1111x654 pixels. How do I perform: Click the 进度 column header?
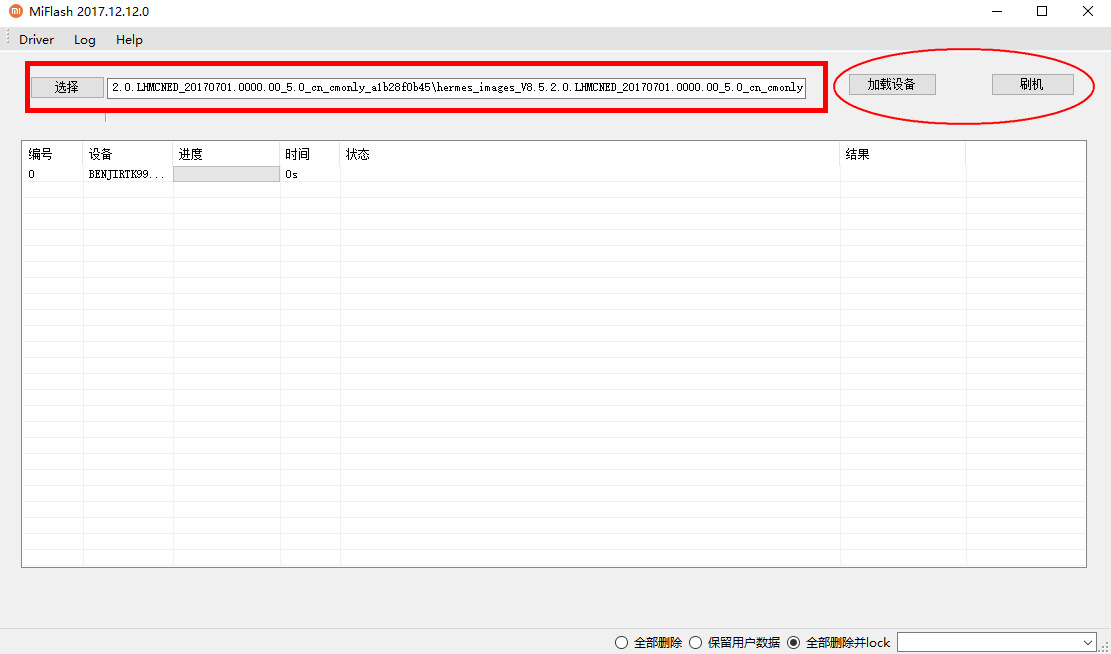(x=227, y=154)
